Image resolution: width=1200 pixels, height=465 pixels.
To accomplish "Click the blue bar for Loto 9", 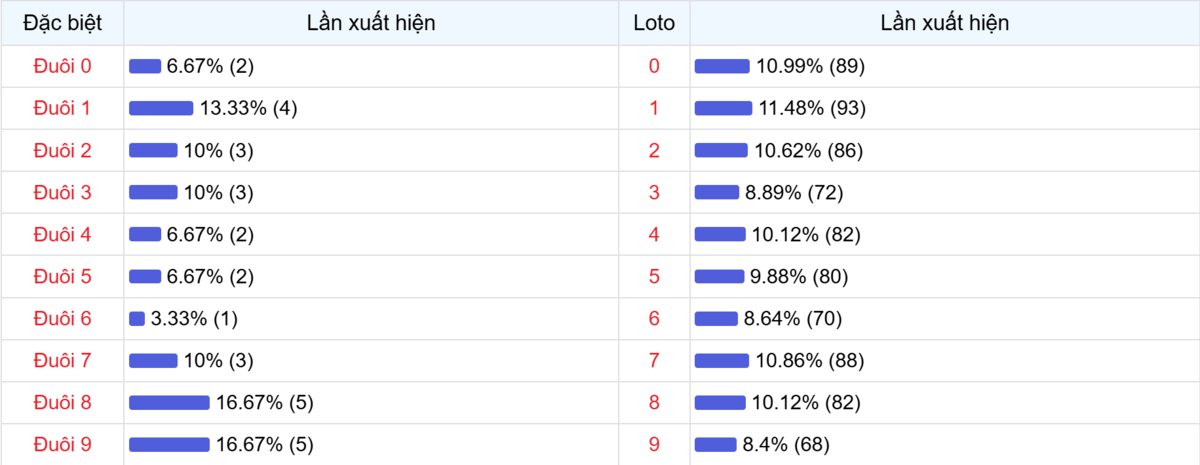I will (x=715, y=444).
